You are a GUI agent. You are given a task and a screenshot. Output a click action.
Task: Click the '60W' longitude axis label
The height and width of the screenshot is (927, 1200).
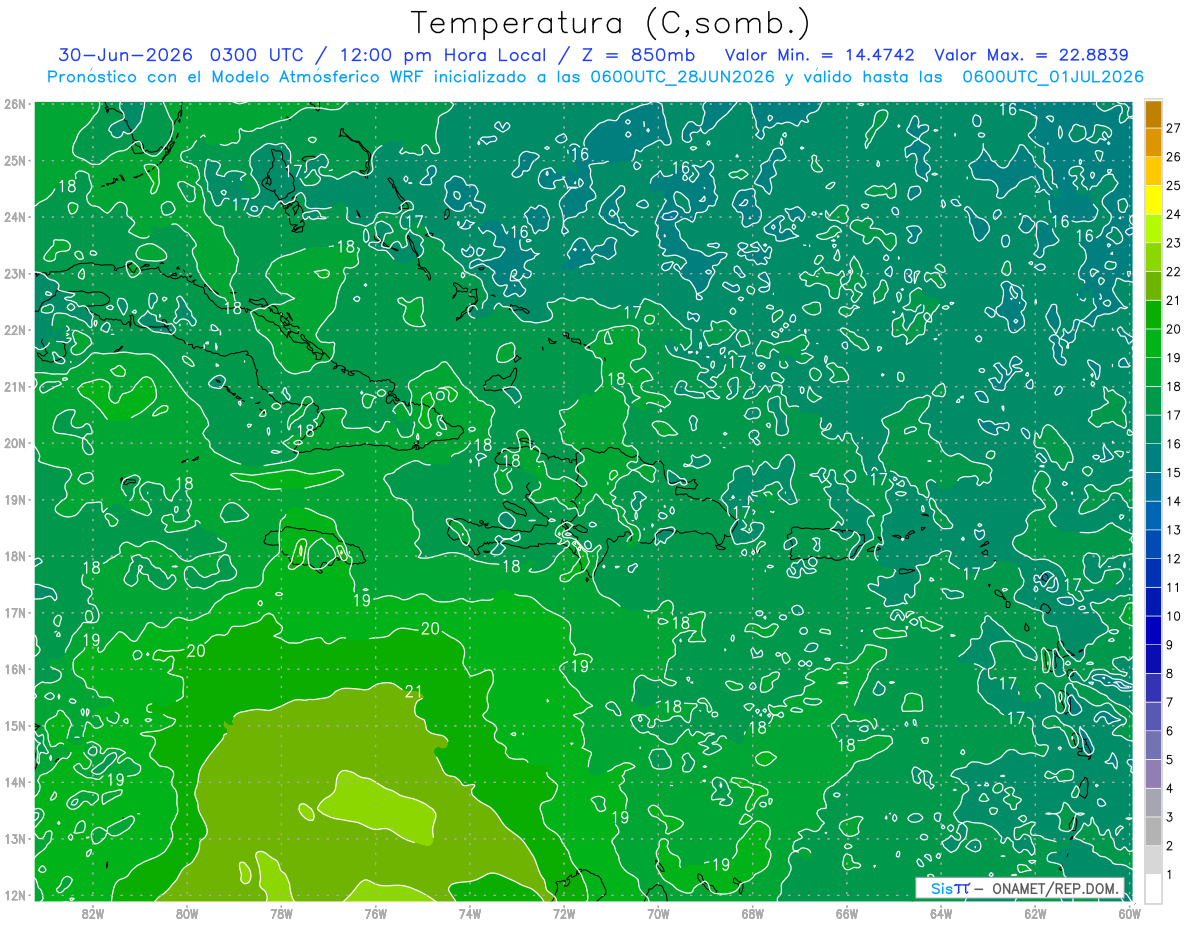pyautogui.click(x=1130, y=913)
